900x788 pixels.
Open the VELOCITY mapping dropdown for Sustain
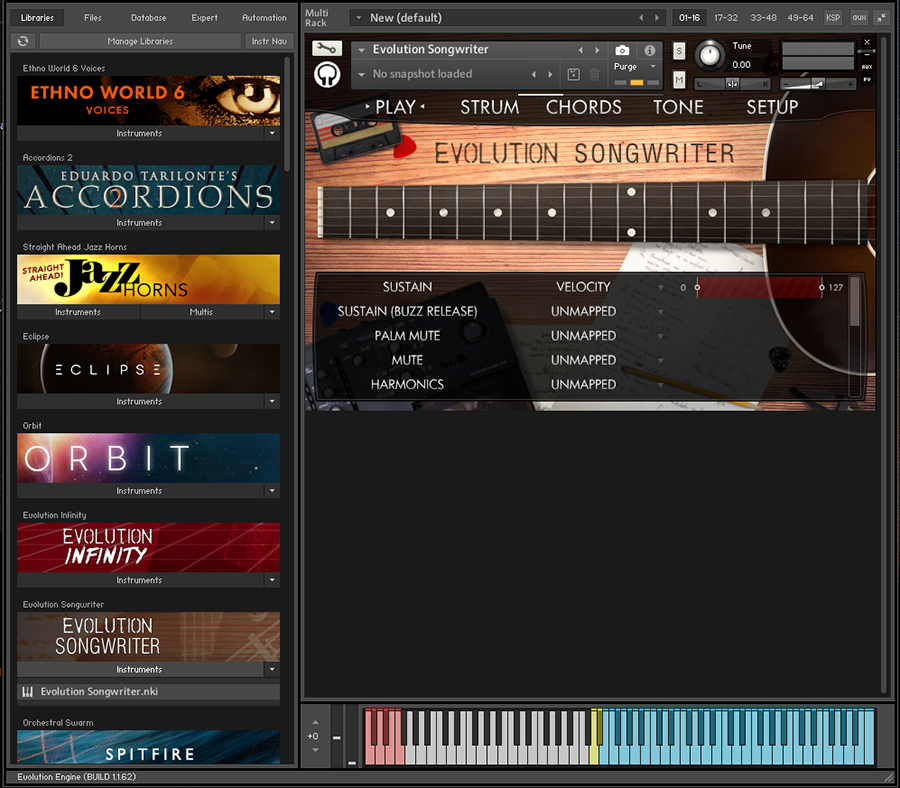(661, 288)
